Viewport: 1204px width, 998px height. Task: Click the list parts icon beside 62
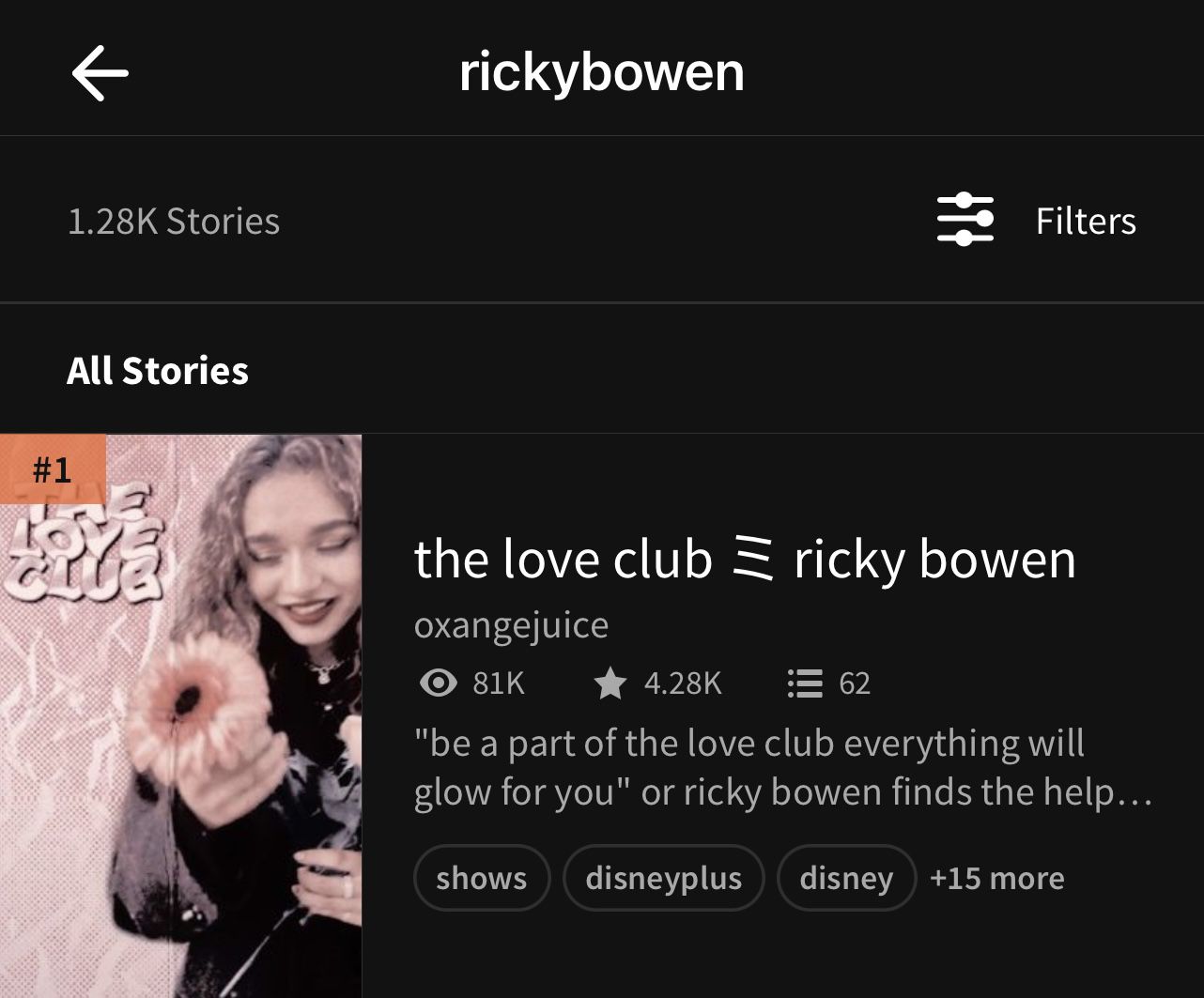click(805, 683)
